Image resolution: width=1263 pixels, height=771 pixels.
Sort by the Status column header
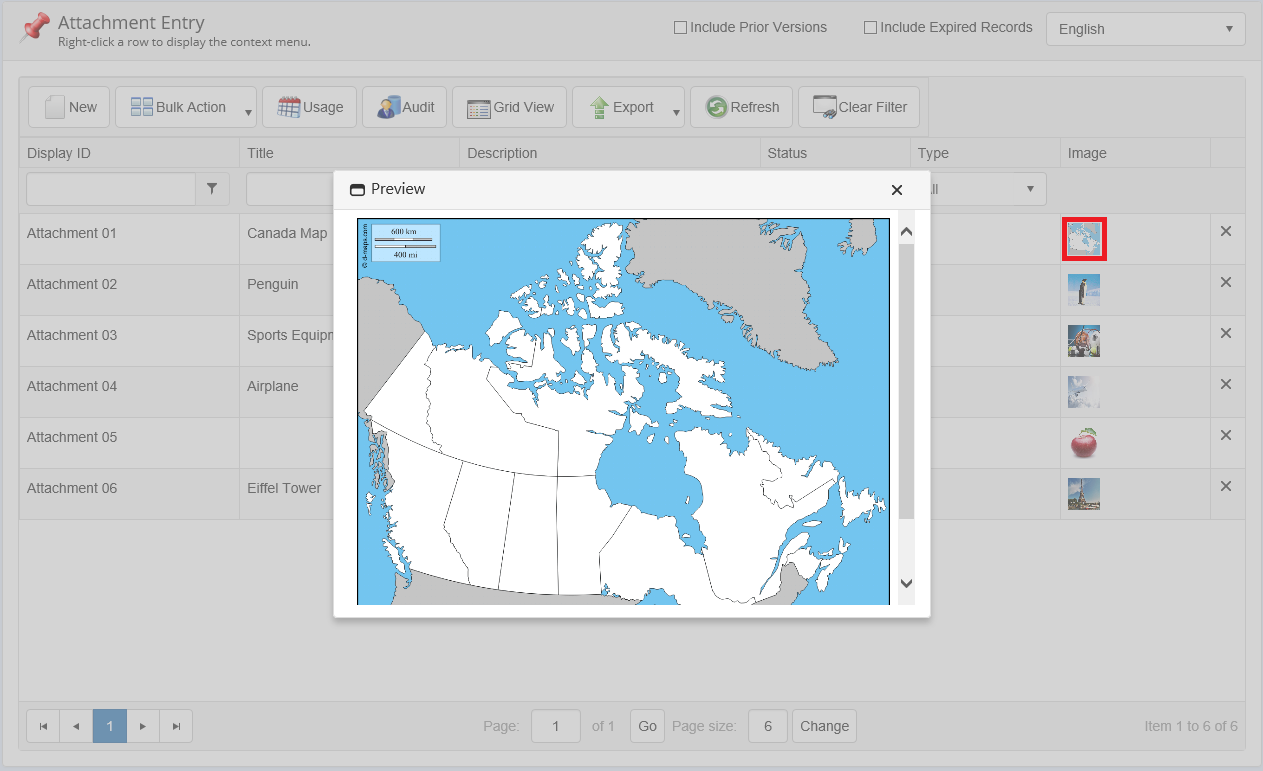coord(787,153)
